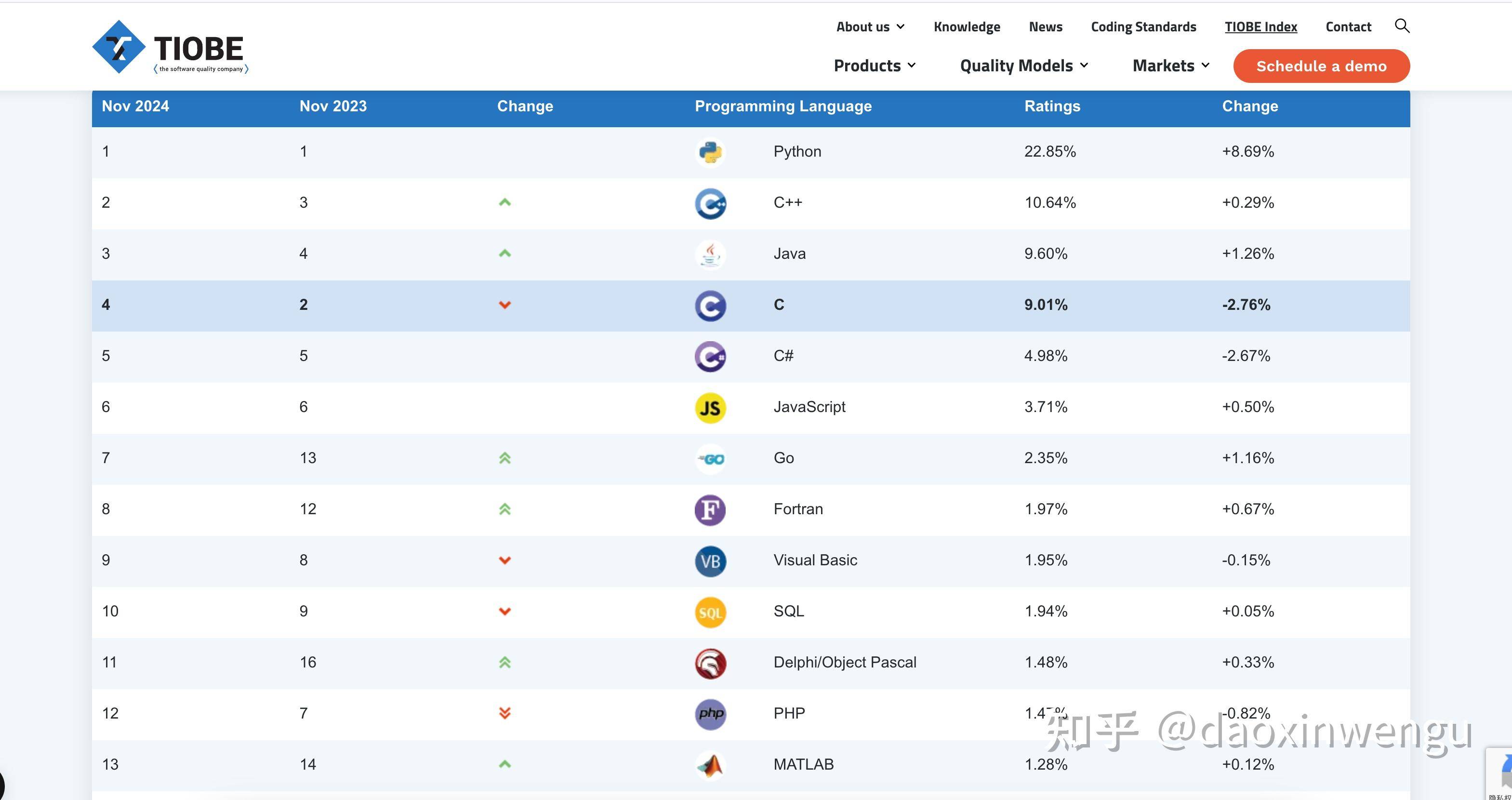Click the 3.71% rating for JavaScript
Image resolution: width=1512 pixels, height=800 pixels.
coord(1046,407)
